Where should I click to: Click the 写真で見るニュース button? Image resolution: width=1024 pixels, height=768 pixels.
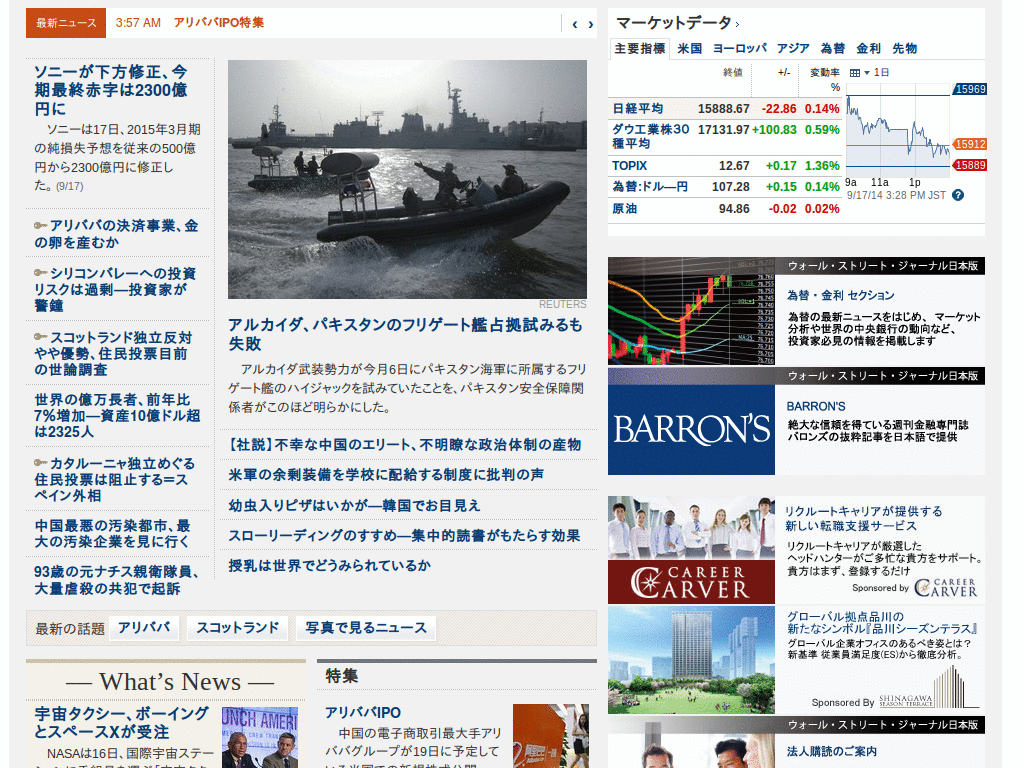pos(367,628)
